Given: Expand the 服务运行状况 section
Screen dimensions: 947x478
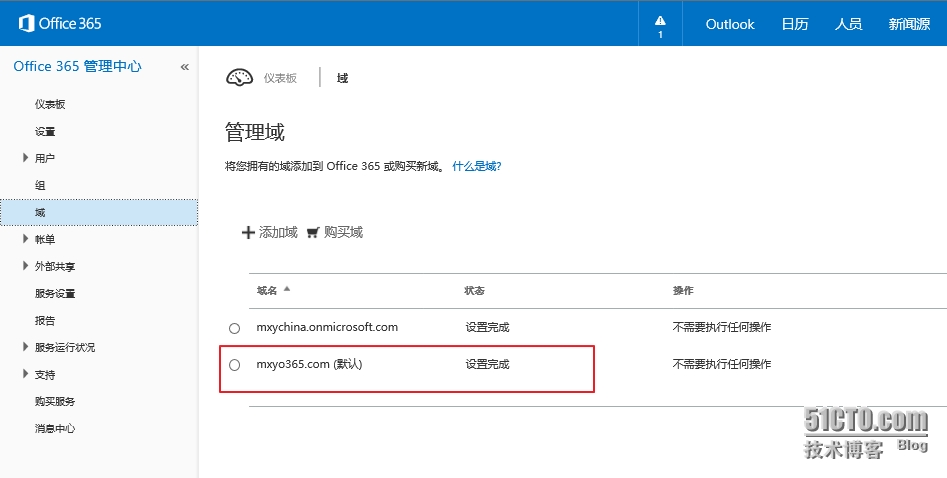Looking at the screenshot, I should tap(25, 347).
